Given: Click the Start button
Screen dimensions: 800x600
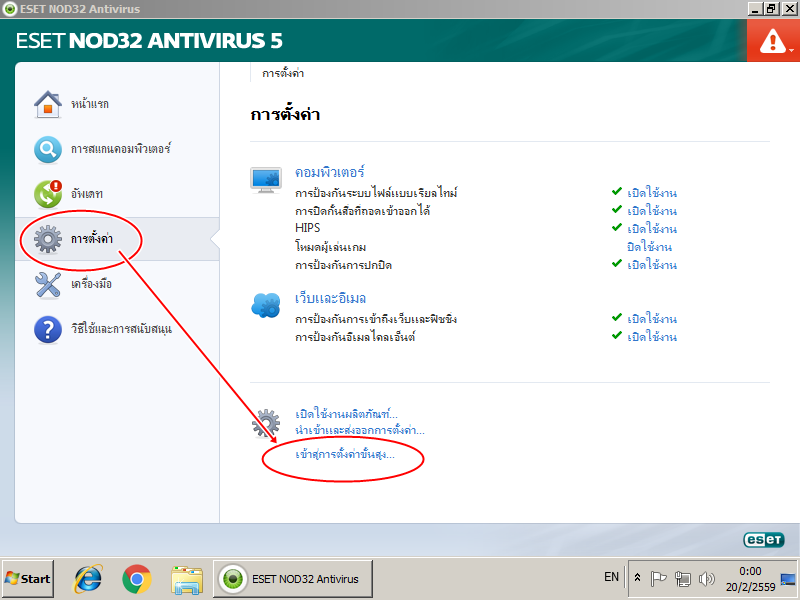Looking at the screenshot, I should pyautogui.click(x=28, y=579).
